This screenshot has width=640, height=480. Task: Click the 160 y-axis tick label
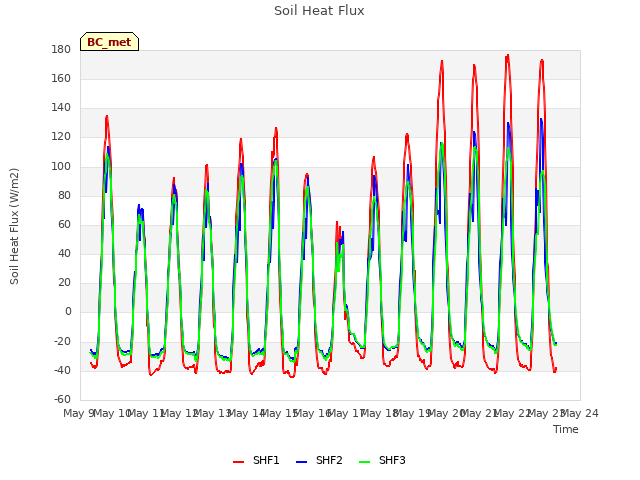point(61,78)
